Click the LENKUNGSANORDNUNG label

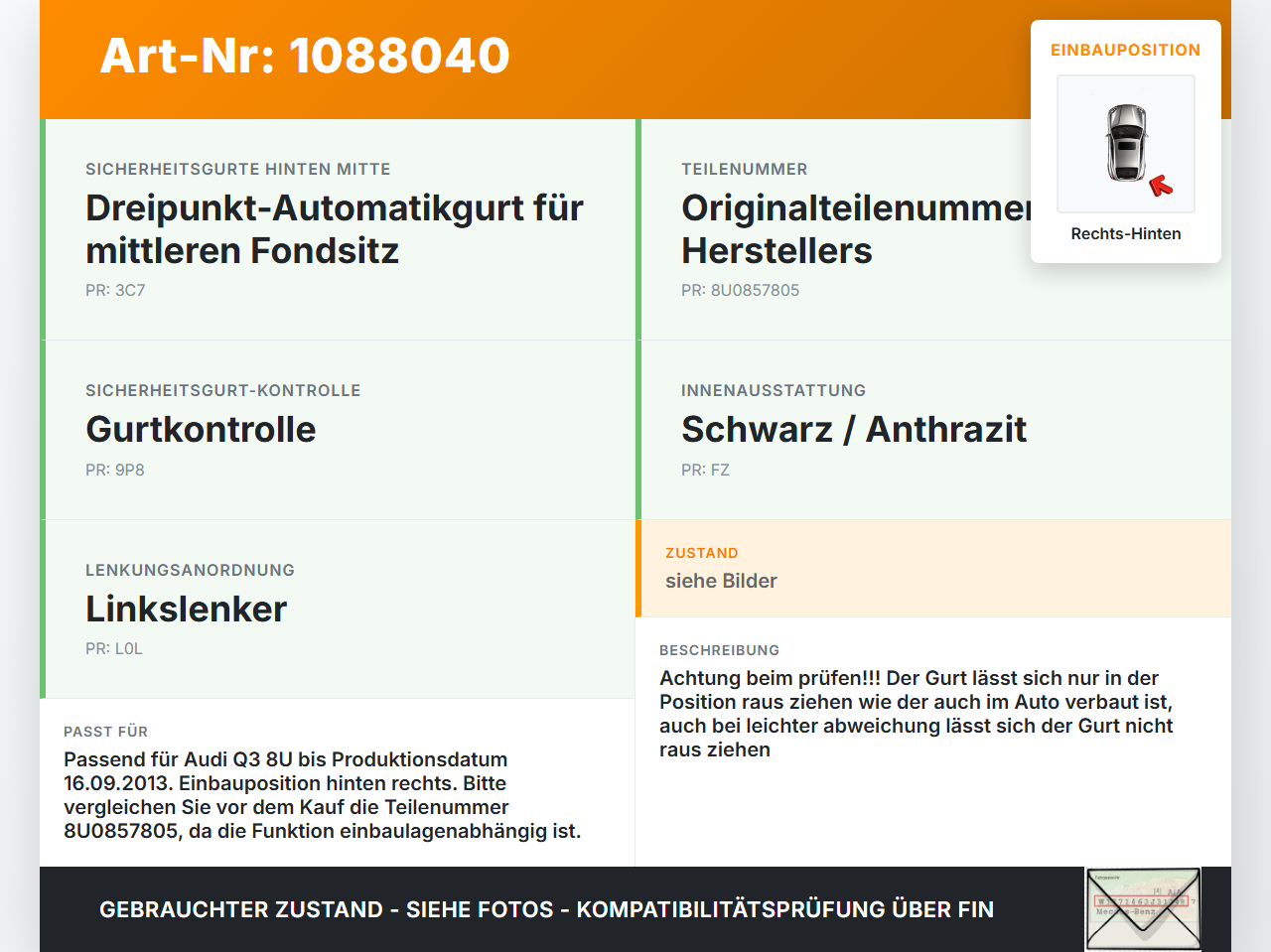[x=190, y=571]
